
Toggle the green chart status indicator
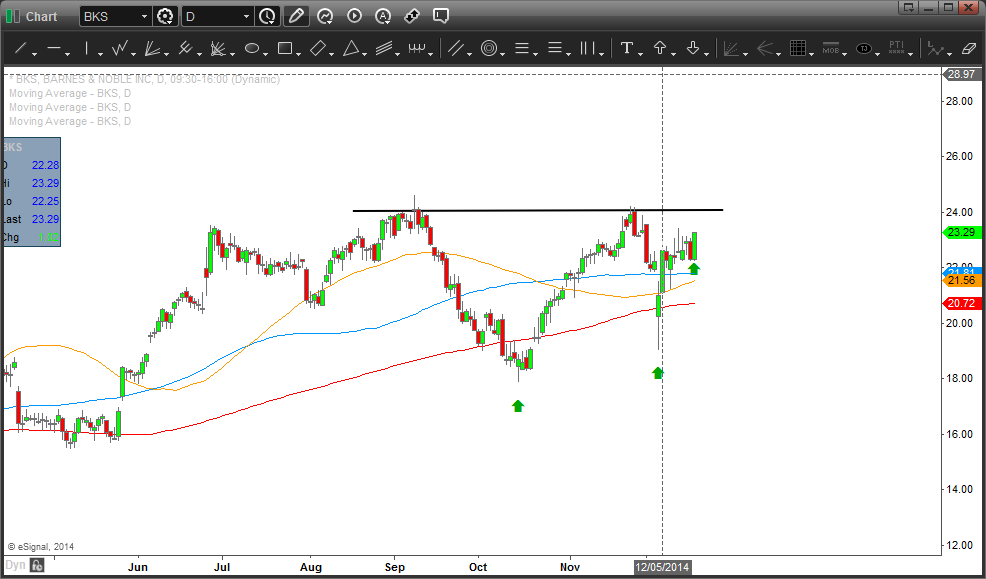click(12, 16)
